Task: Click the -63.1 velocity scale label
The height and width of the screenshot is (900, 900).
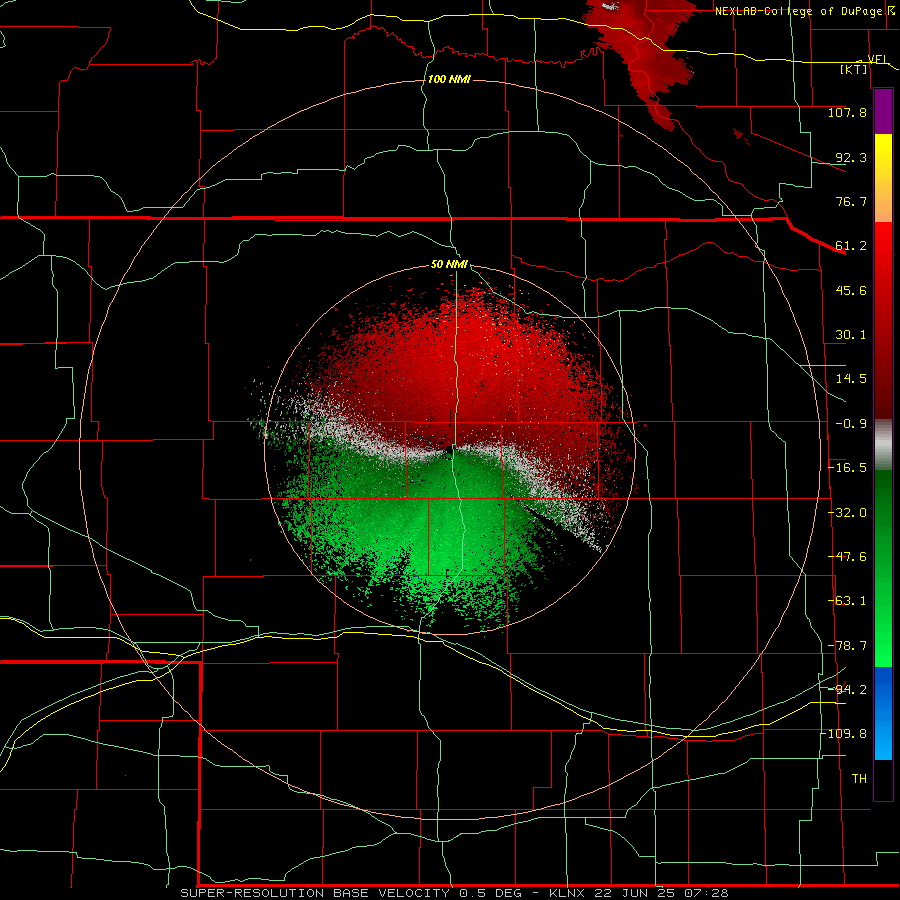Action: [848, 601]
